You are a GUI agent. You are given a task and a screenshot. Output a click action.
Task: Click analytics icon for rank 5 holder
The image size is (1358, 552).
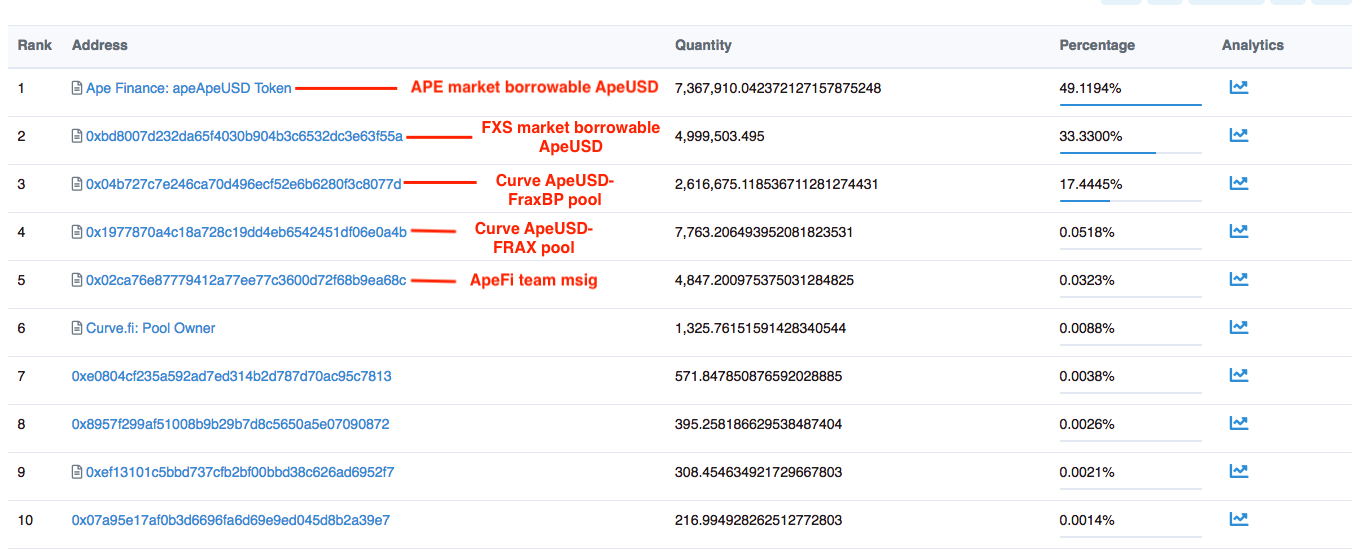(1238, 279)
